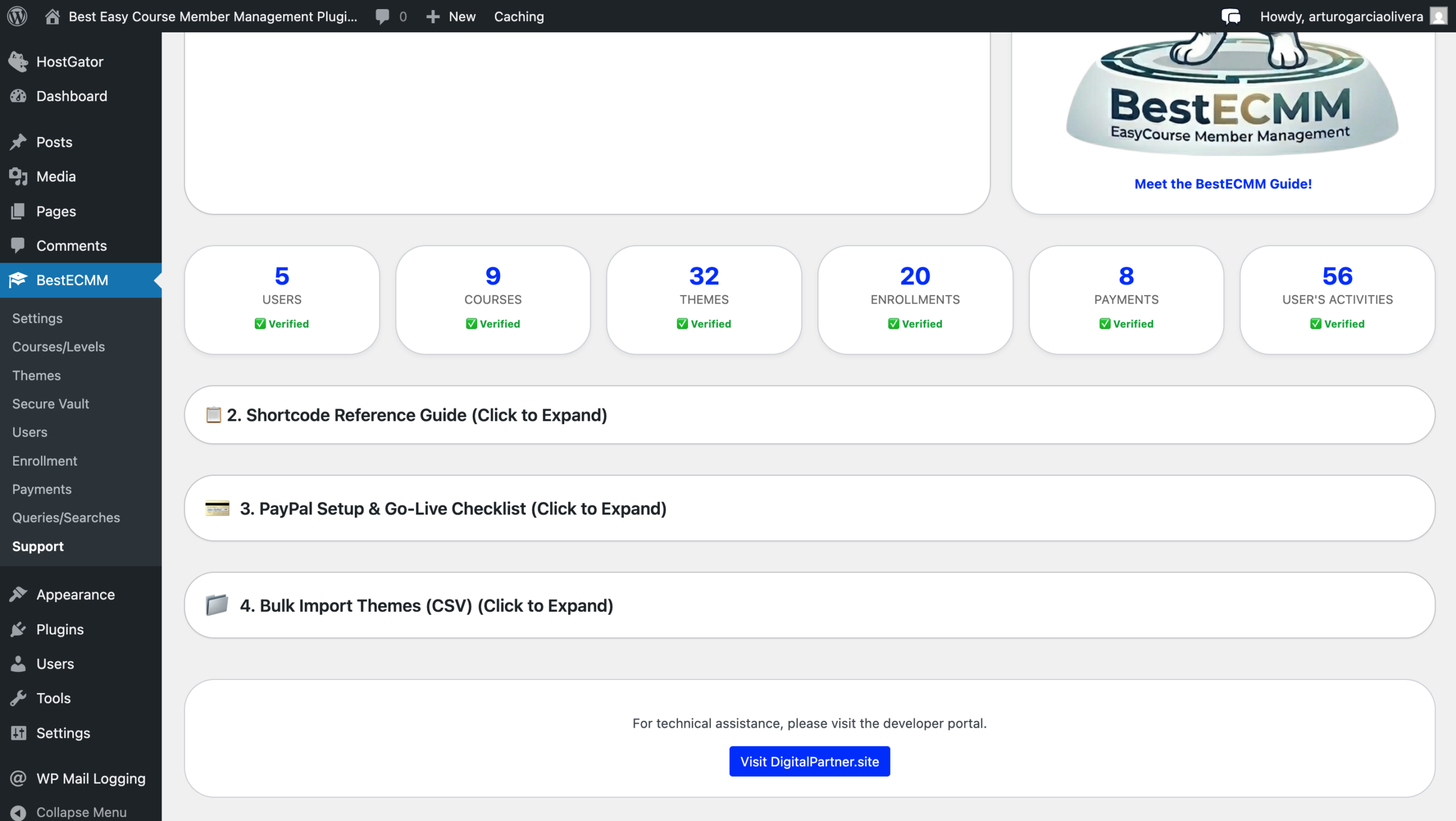Click the Visit DigitalPartner.site button
This screenshot has height=821, width=1456.
(809, 761)
